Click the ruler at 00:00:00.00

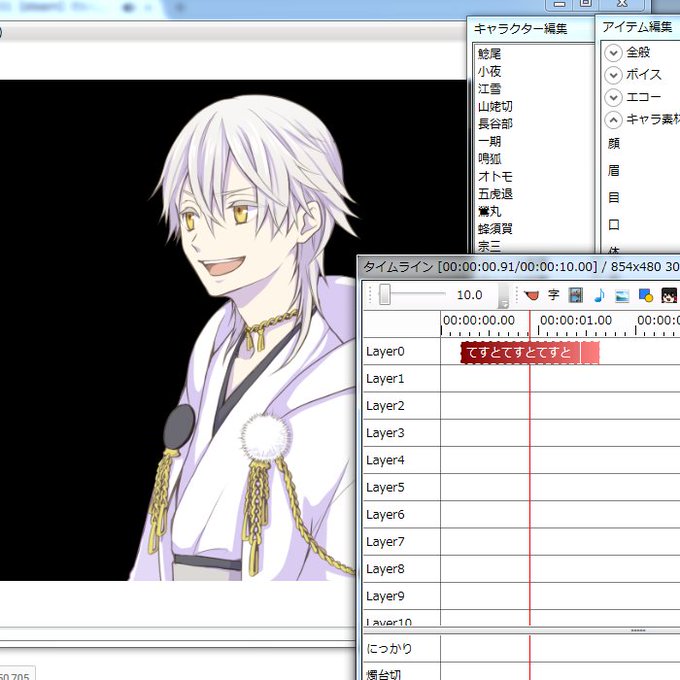click(x=479, y=320)
